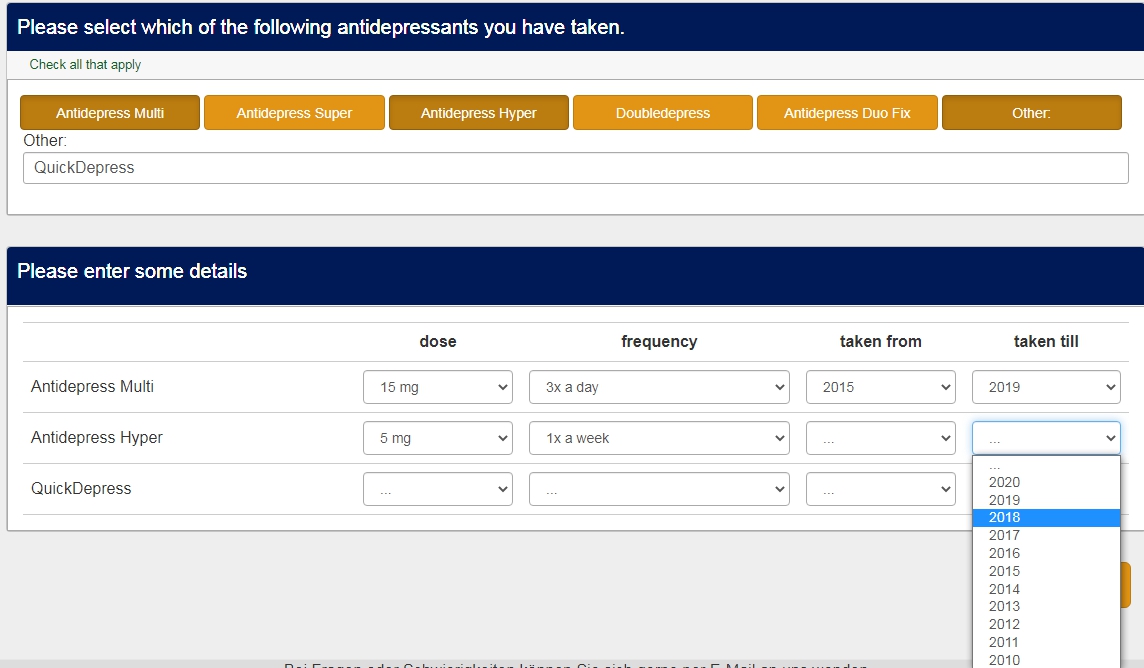Toggle the Antidepress Hyper option
The width and height of the screenshot is (1144, 668).
click(x=478, y=113)
